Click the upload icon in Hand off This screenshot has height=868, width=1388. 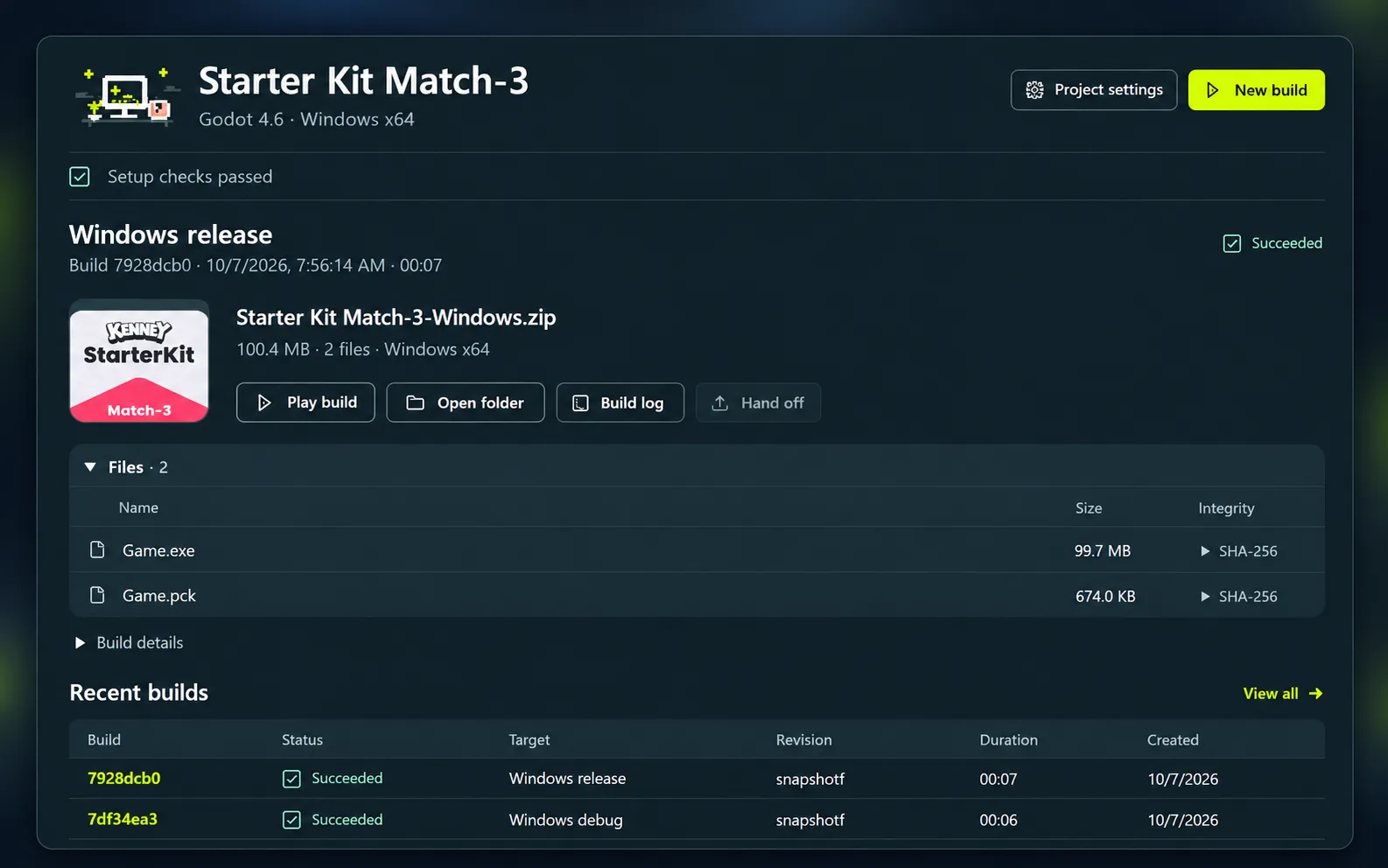[x=719, y=402]
